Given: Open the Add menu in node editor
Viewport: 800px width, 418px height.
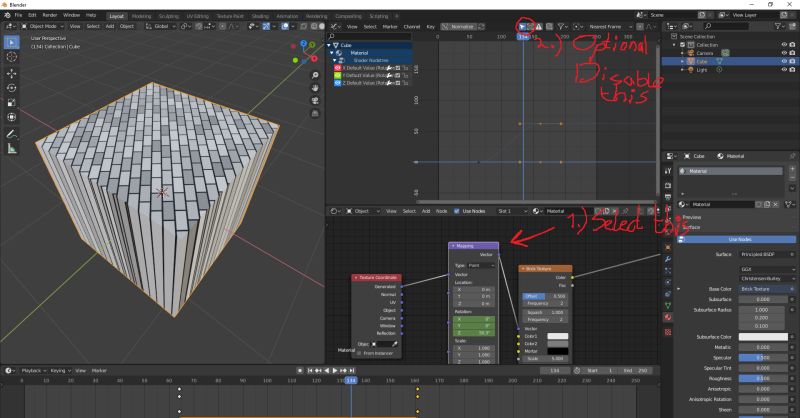Looking at the screenshot, I should tap(426, 211).
